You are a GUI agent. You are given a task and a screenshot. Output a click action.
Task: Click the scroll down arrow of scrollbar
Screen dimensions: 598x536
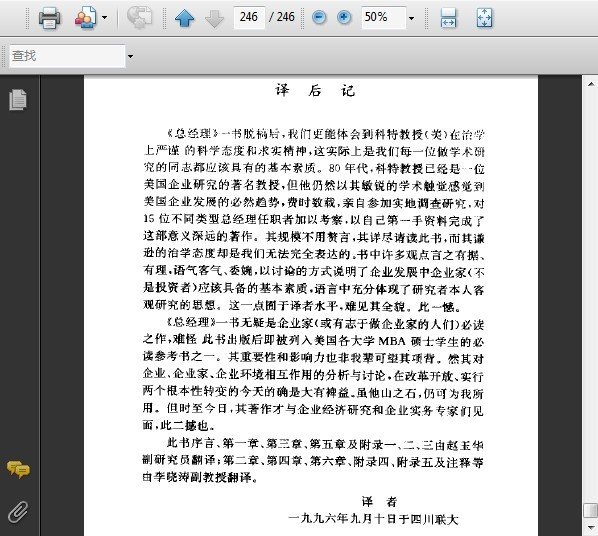click(590, 528)
